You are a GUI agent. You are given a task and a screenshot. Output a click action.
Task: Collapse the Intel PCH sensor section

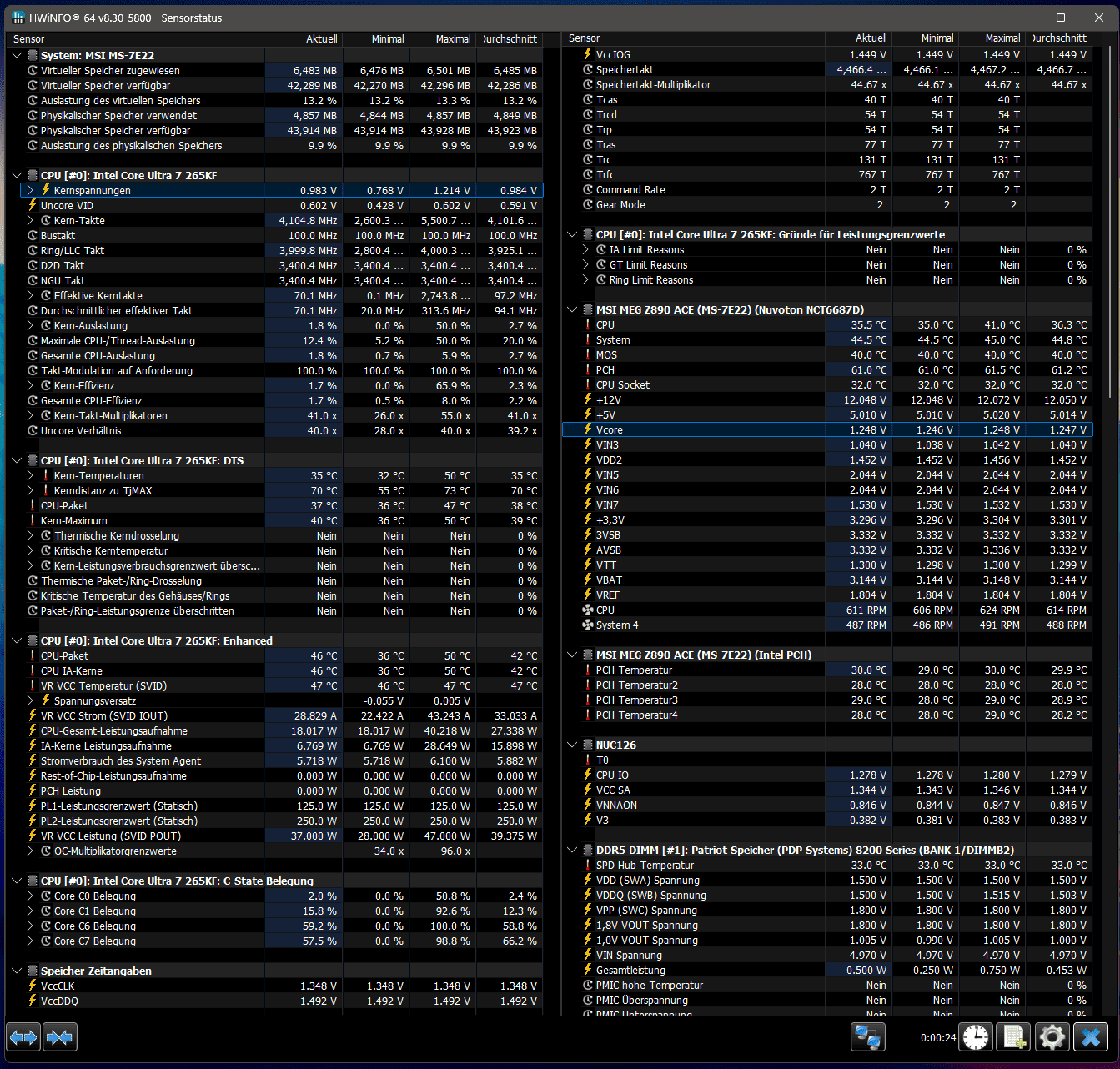click(x=573, y=655)
